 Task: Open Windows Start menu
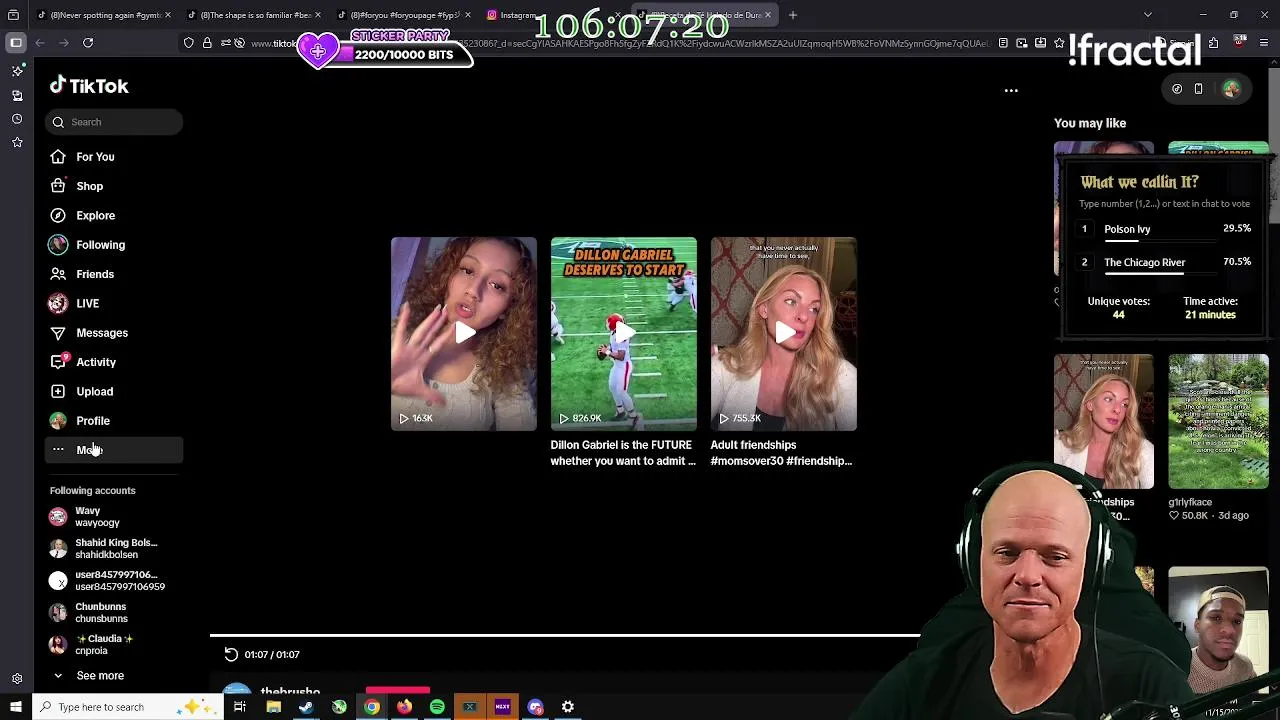point(15,707)
